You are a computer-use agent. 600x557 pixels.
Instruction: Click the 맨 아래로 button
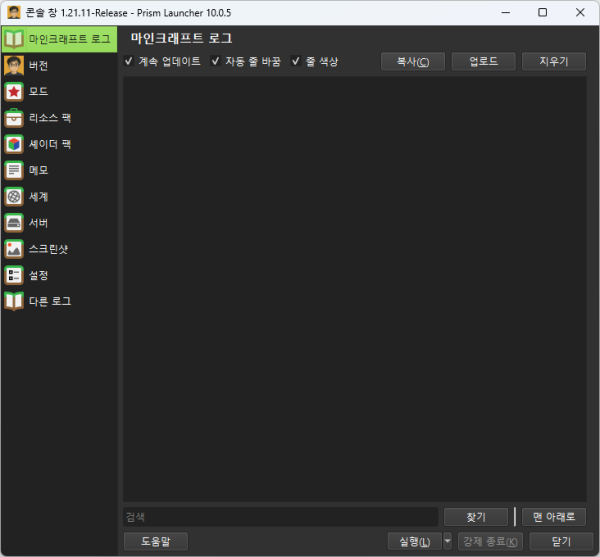554,517
